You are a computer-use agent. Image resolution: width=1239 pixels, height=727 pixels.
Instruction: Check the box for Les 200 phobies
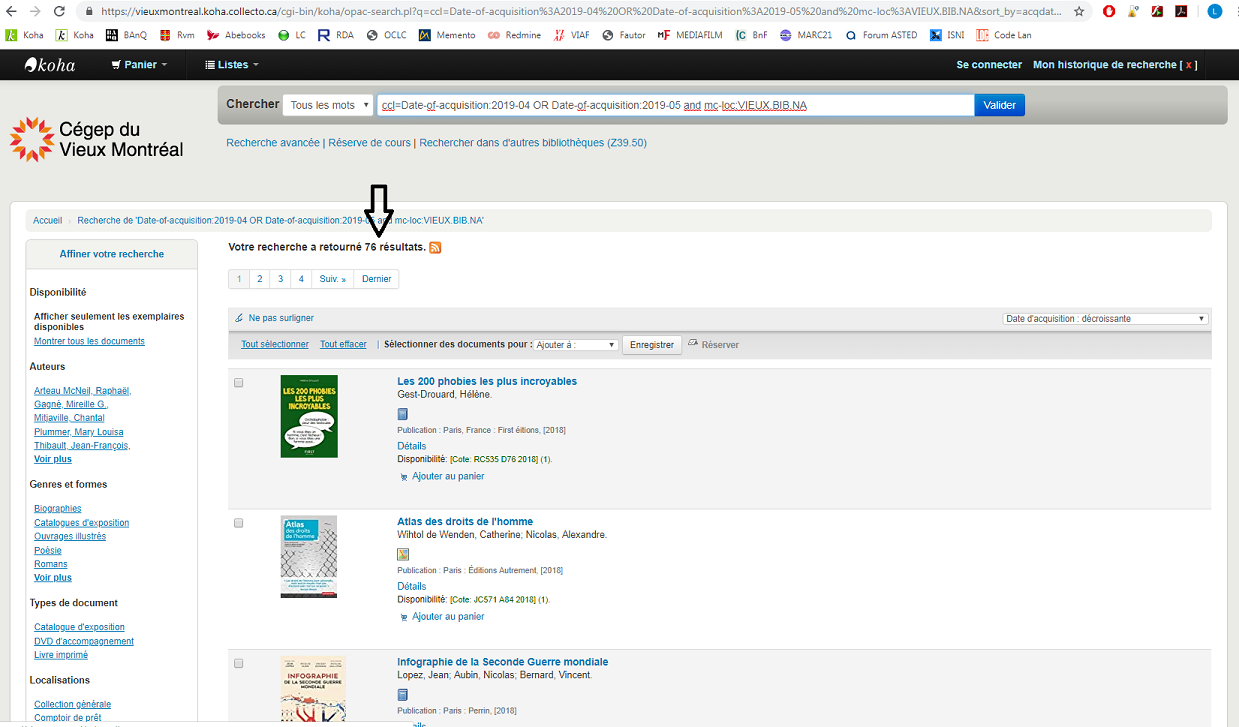tap(238, 383)
